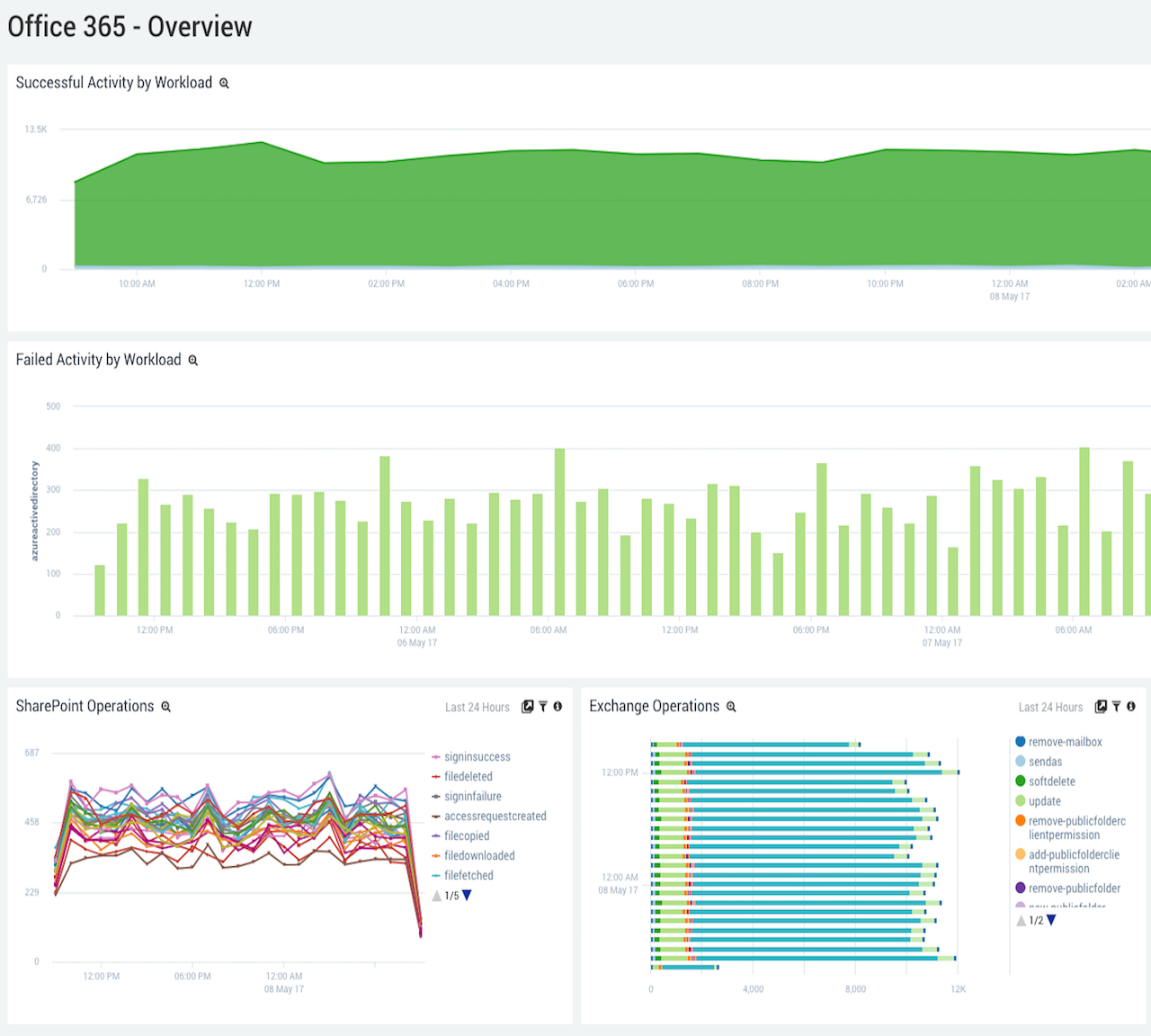
Task: Click the remove-publicfolderclientpermission orange dot
Action: (x=1021, y=821)
